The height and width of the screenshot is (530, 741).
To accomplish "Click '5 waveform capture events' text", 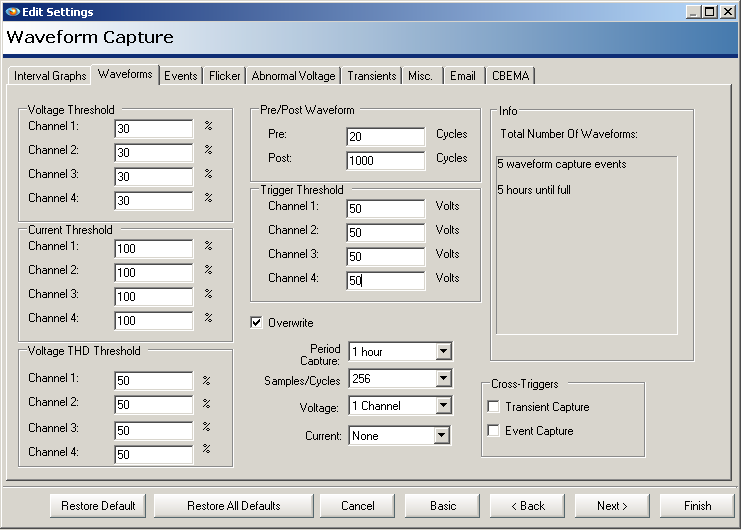I will pyautogui.click(x=561, y=164).
